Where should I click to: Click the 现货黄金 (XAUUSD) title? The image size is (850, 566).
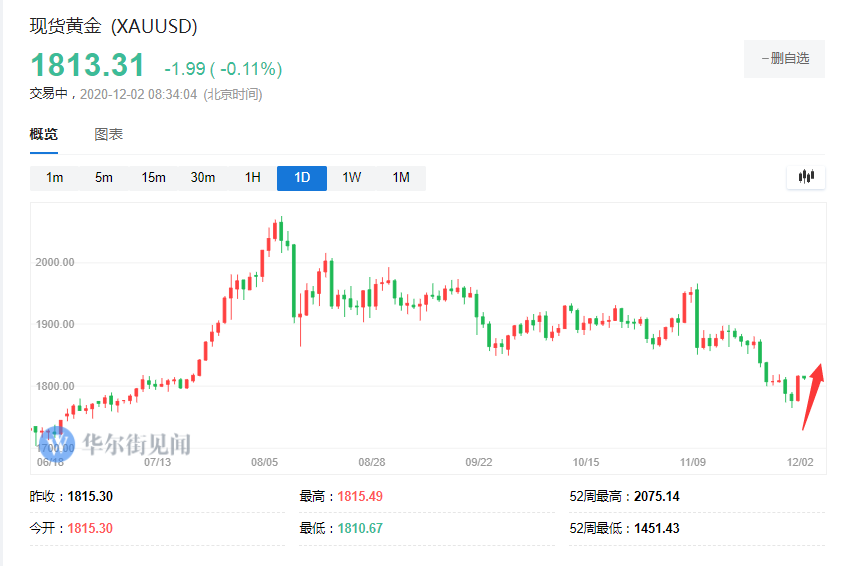click(113, 26)
